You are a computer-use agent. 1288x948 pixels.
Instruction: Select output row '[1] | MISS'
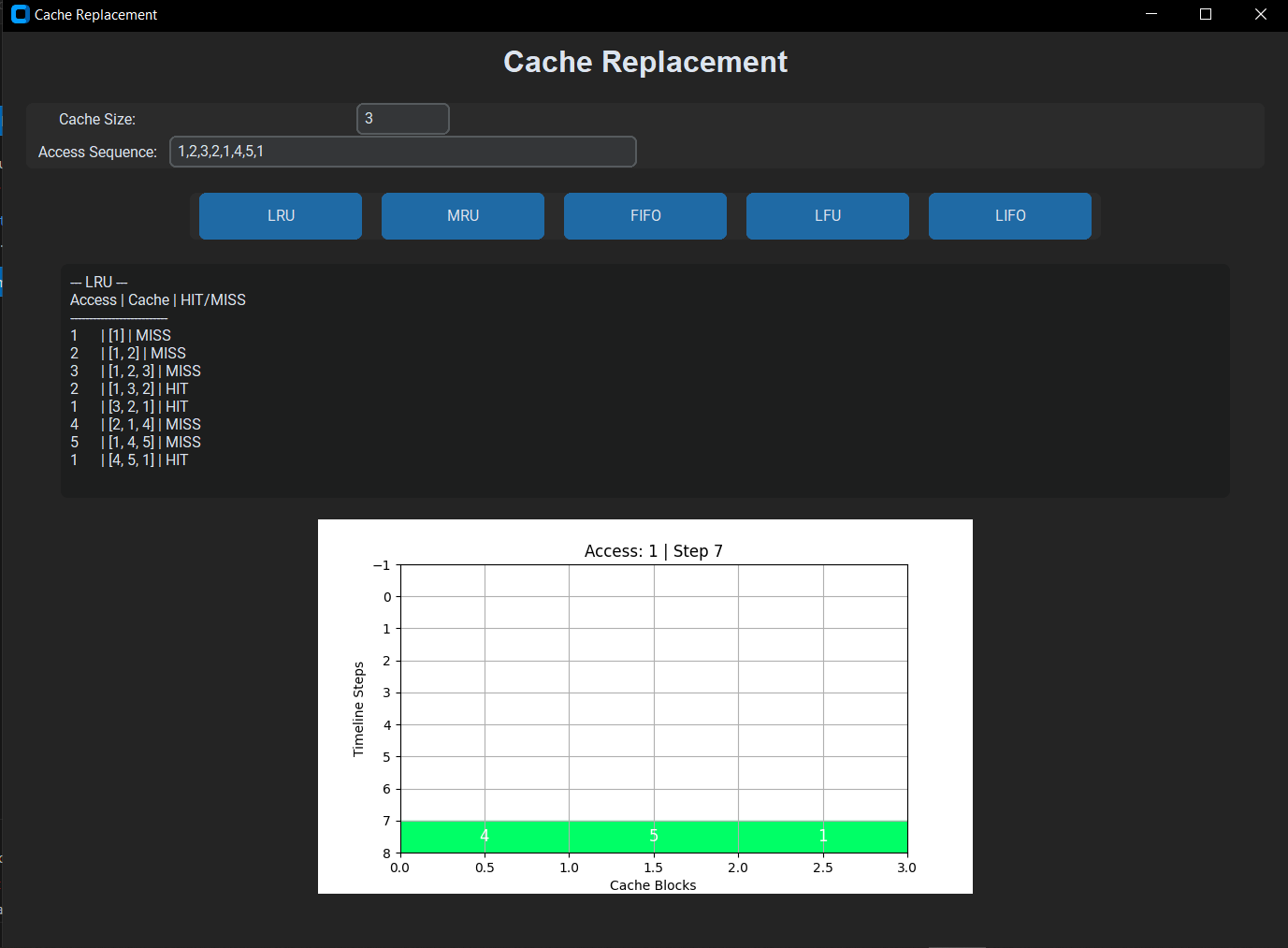(121, 335)
